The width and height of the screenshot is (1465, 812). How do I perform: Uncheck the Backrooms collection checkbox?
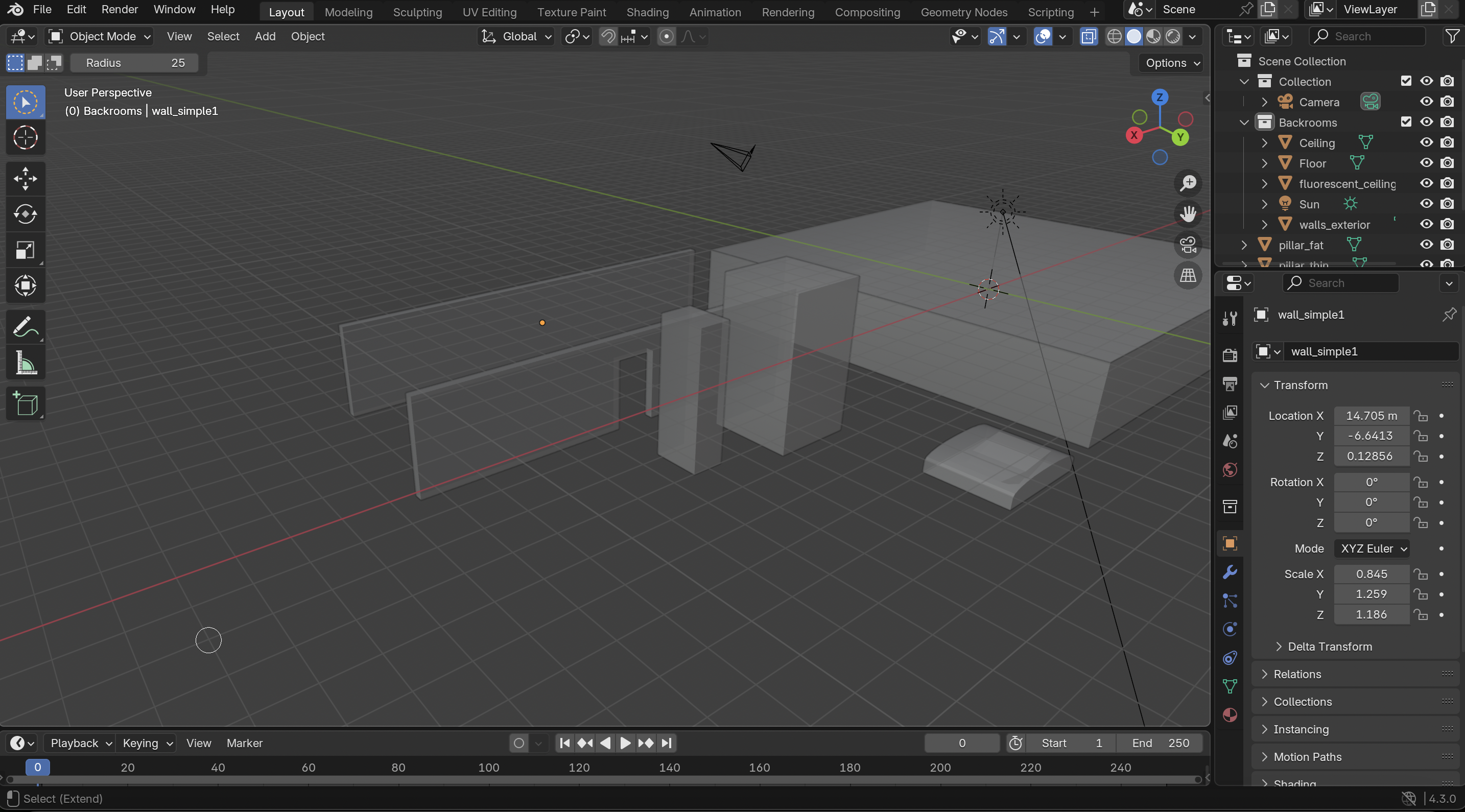click(x=1406, y=122)
